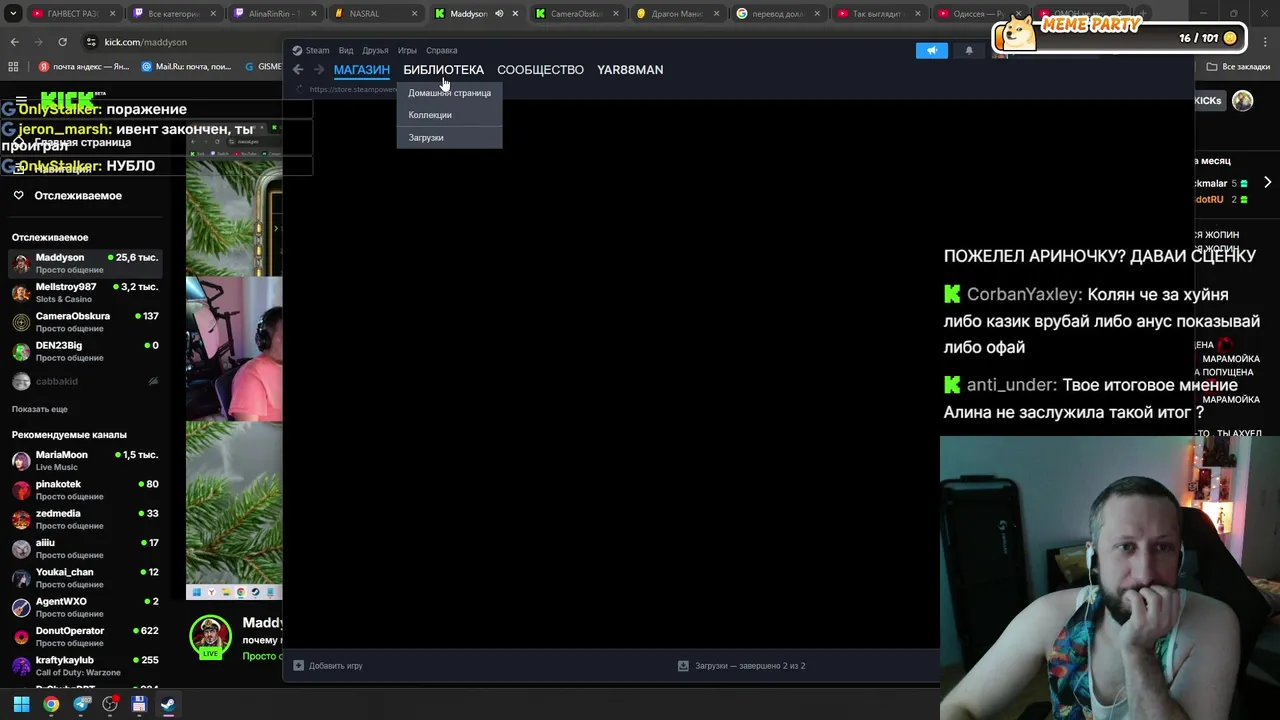
Task: Open new tab in Chrome
Action: [x=1143, y=14]
